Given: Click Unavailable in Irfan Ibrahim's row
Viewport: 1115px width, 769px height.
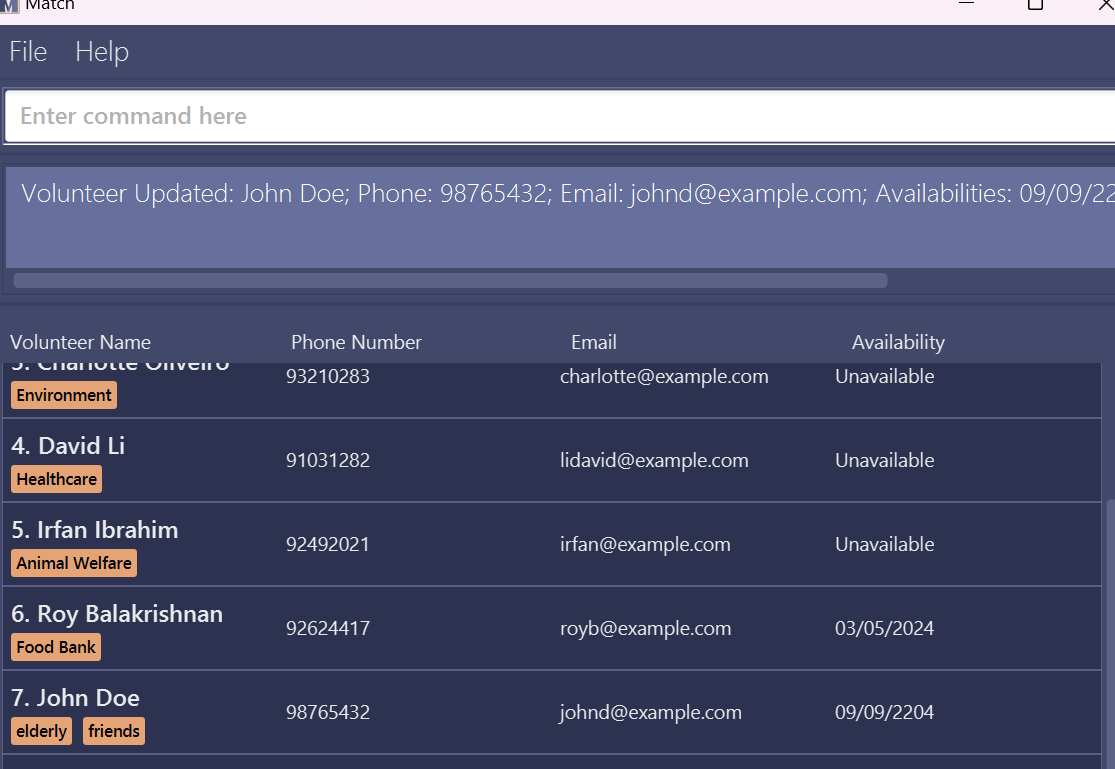Looking at the screenshot, I should coord(885,544).
